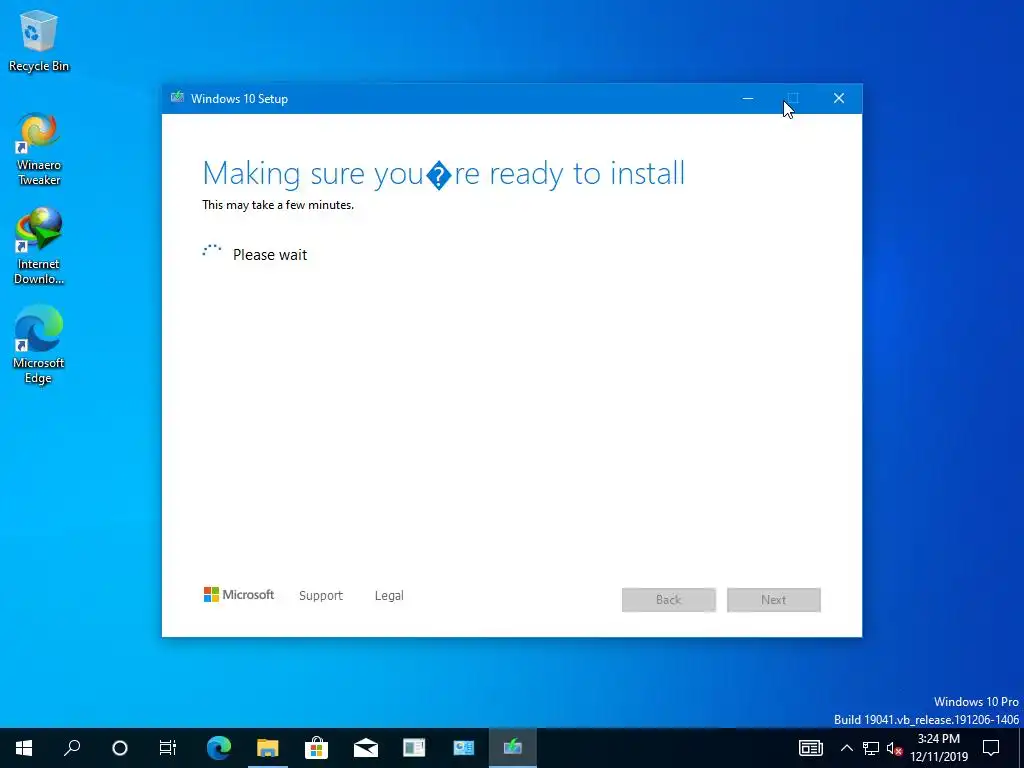This screenshot has width=1024, height=768.
Task: Open taskbar Search magnifier
Action: (x=72, y=748)
